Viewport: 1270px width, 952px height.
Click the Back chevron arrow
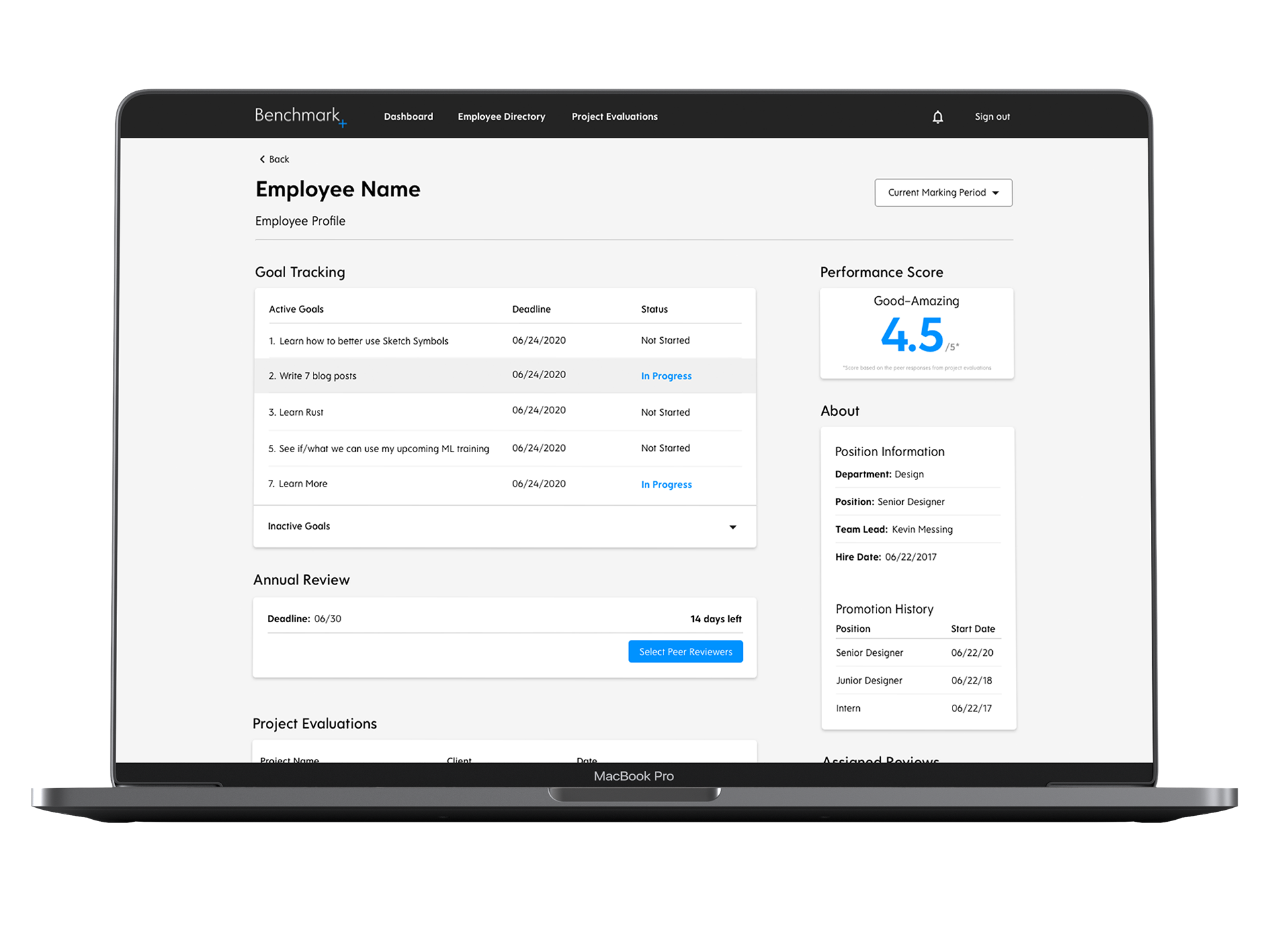[x=262, y=159]
